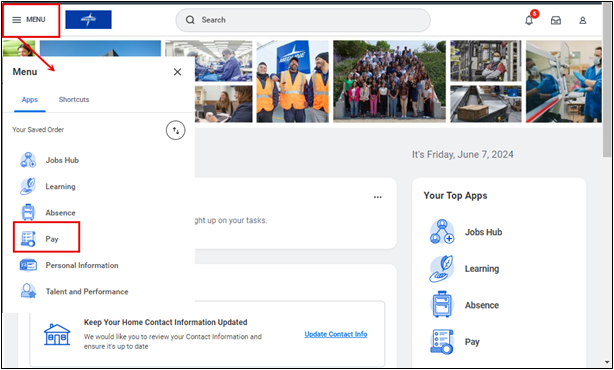Click Learning icon in Menu panel

coord(28,186)
